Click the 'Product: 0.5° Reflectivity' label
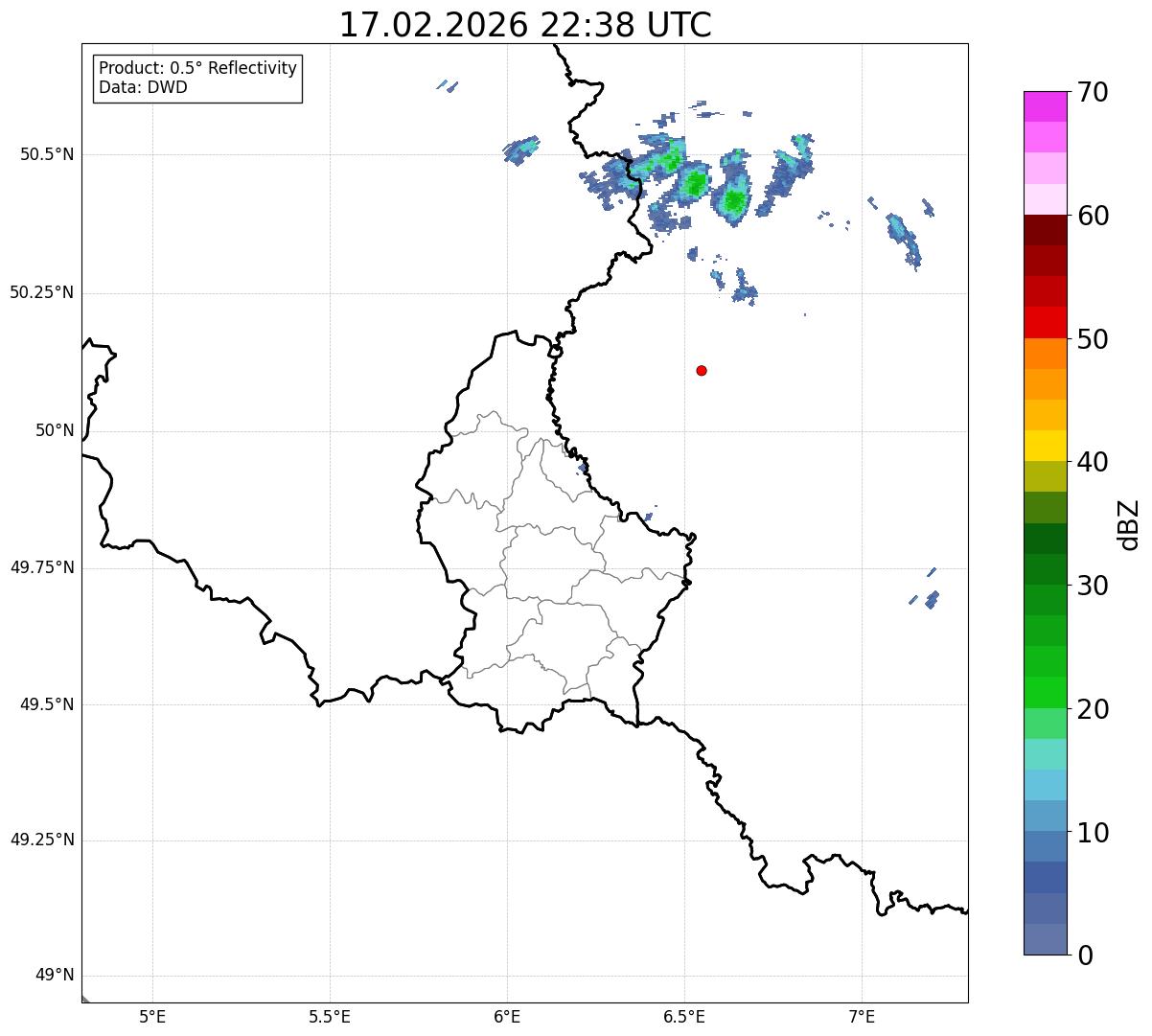Image resolution: width=1152 pixels, height=1036 pixels. click(197, 69)
